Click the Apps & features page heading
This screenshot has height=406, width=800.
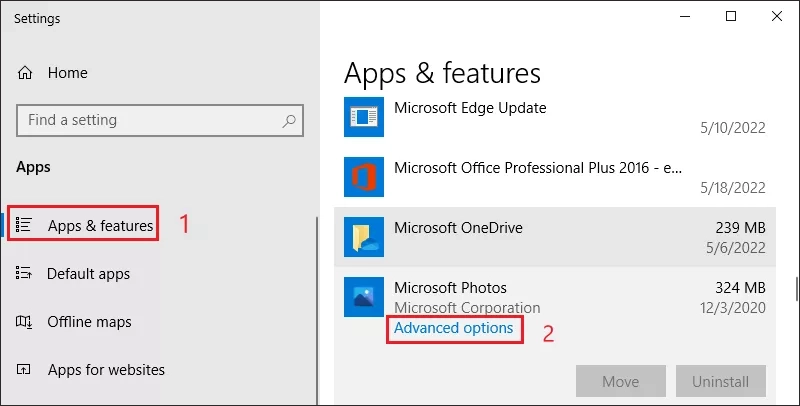[x=442, y=73]
